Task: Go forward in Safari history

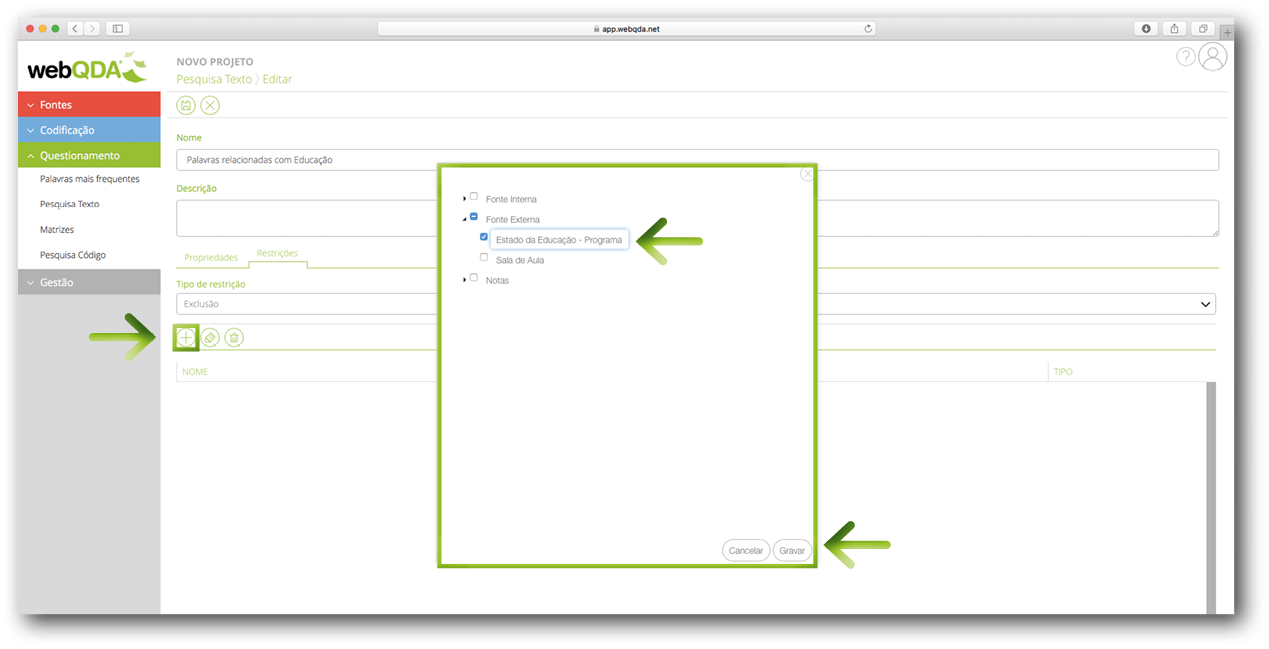Action: pos(92,29)
